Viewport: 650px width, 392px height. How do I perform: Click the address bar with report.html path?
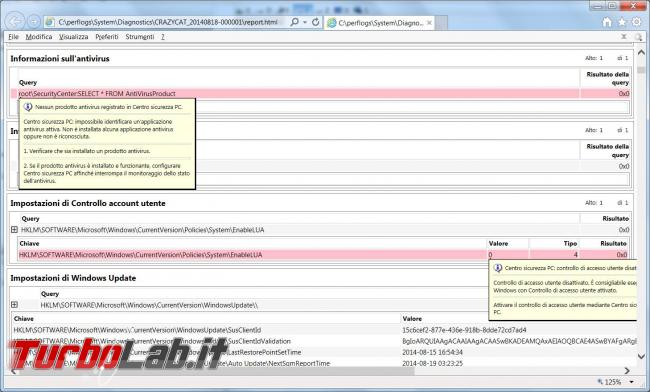point(167,22)
